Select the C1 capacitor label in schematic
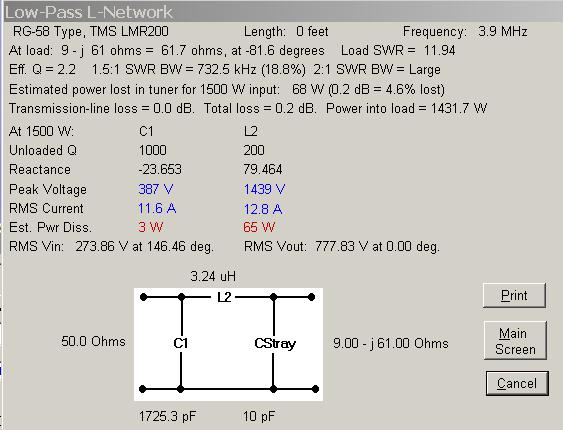563x430 pixels. click(181, 343)
